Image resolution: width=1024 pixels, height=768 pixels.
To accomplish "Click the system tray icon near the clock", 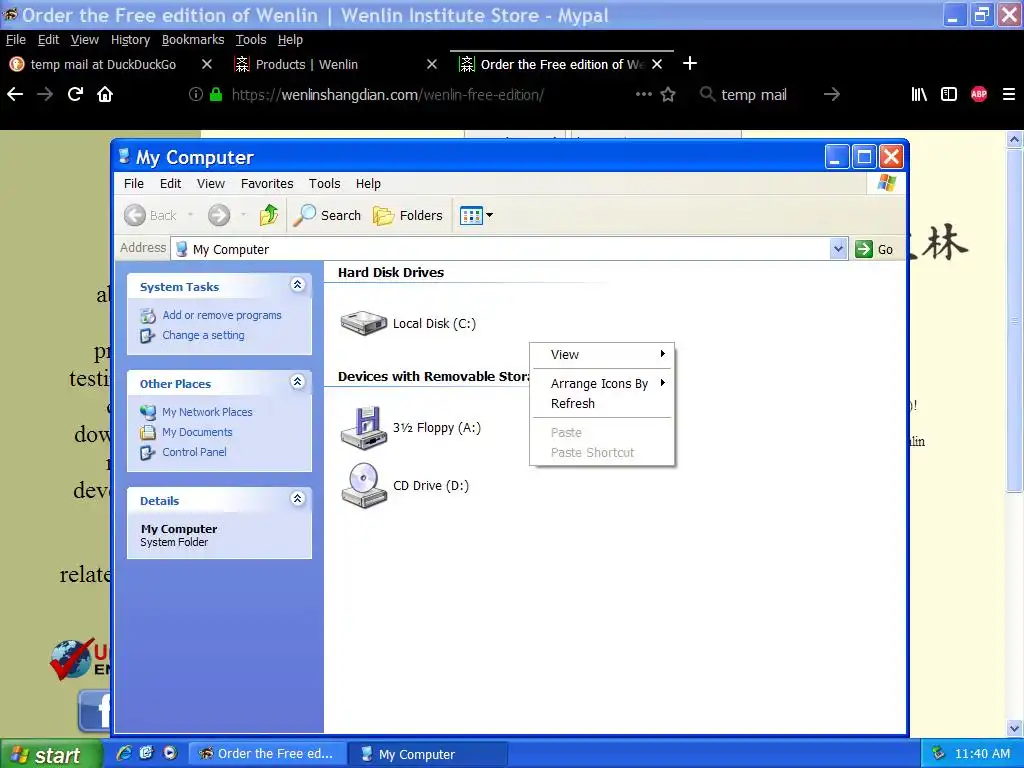I will pyautogui.click(x=938, y=753).
